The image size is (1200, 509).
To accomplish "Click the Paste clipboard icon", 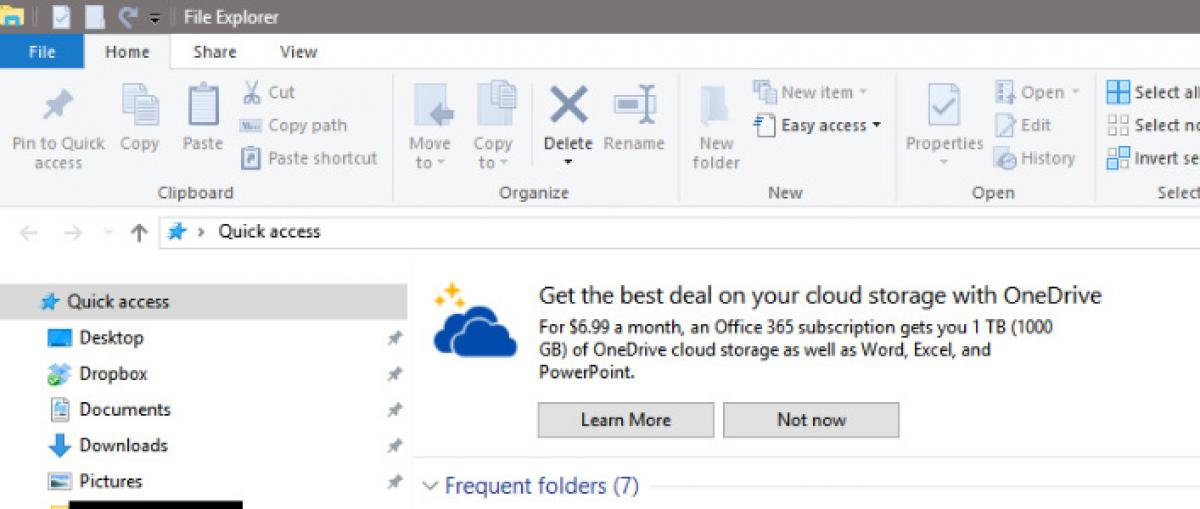I will (203, 105).
